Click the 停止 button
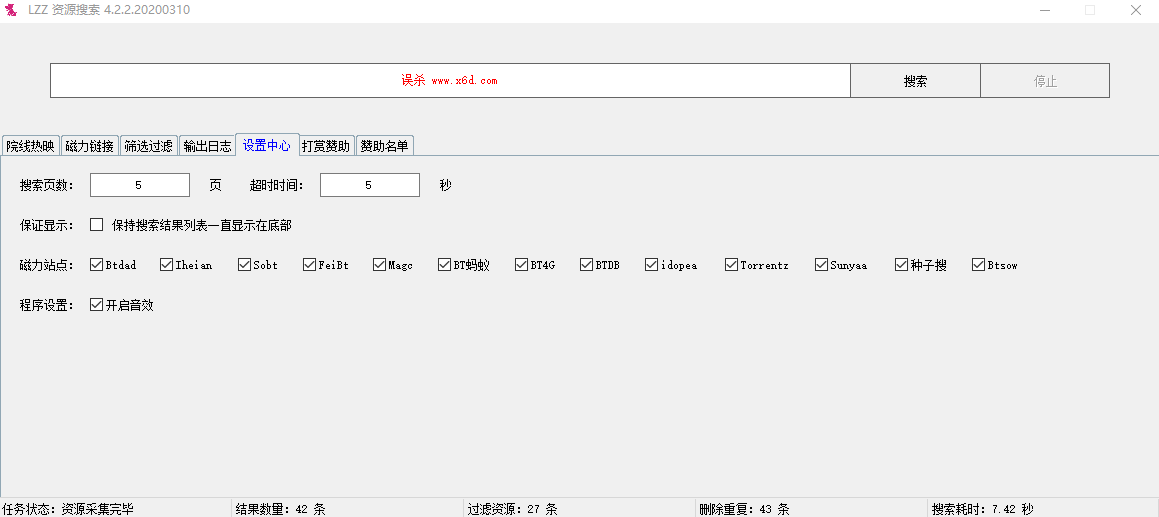This screenshot has height=517, width=1159. tap(1045, 81)
